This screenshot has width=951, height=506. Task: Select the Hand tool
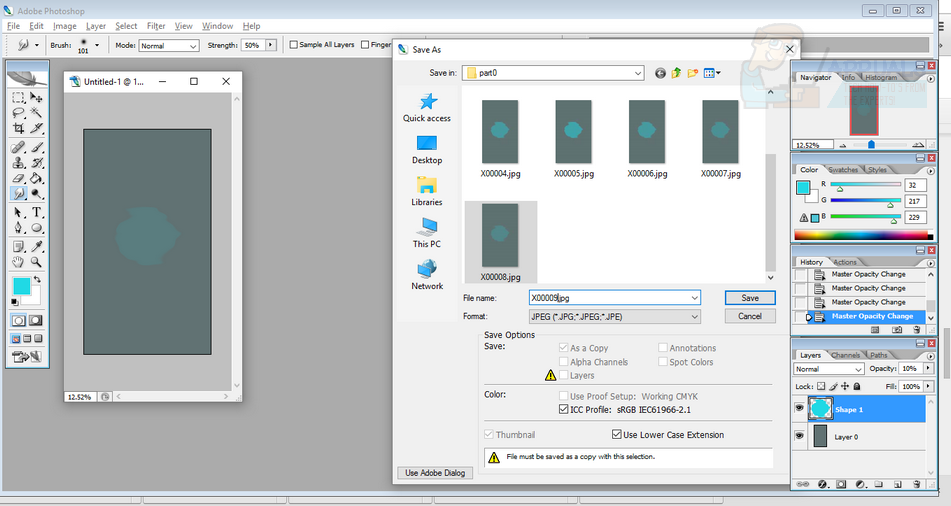tap(18, 262)
